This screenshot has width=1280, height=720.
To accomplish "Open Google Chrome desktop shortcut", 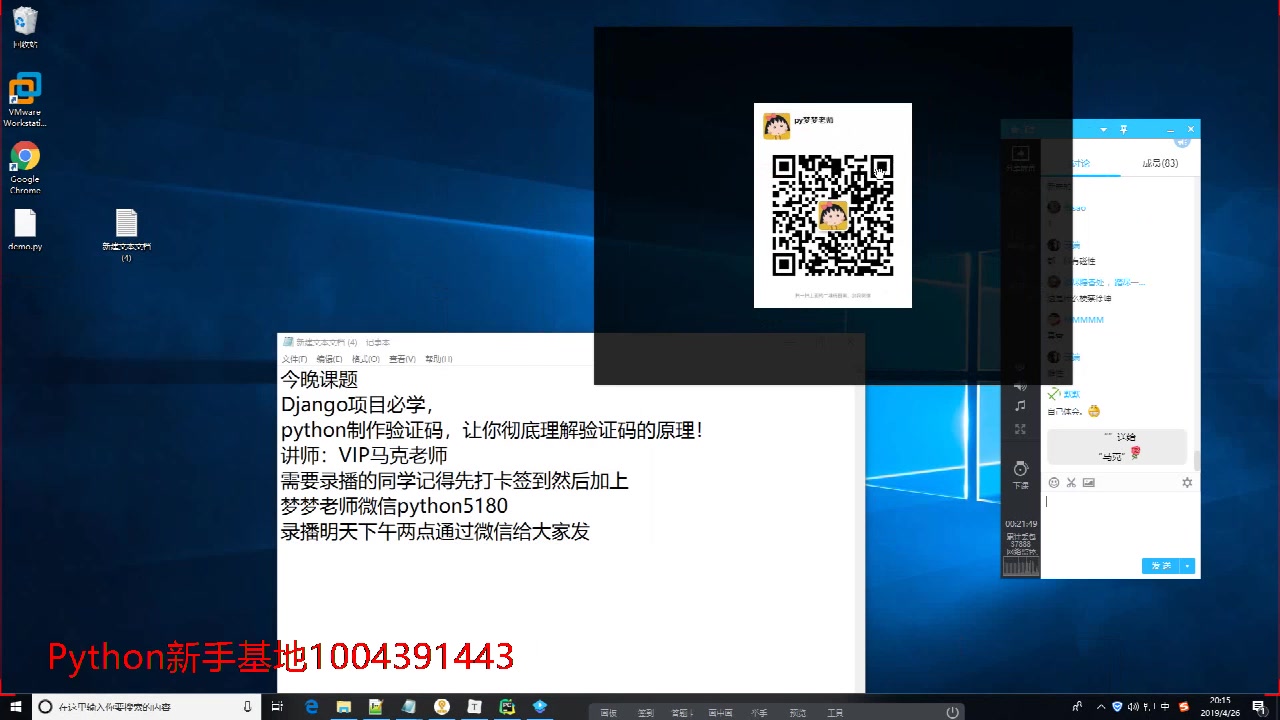I will pos(25,167).
